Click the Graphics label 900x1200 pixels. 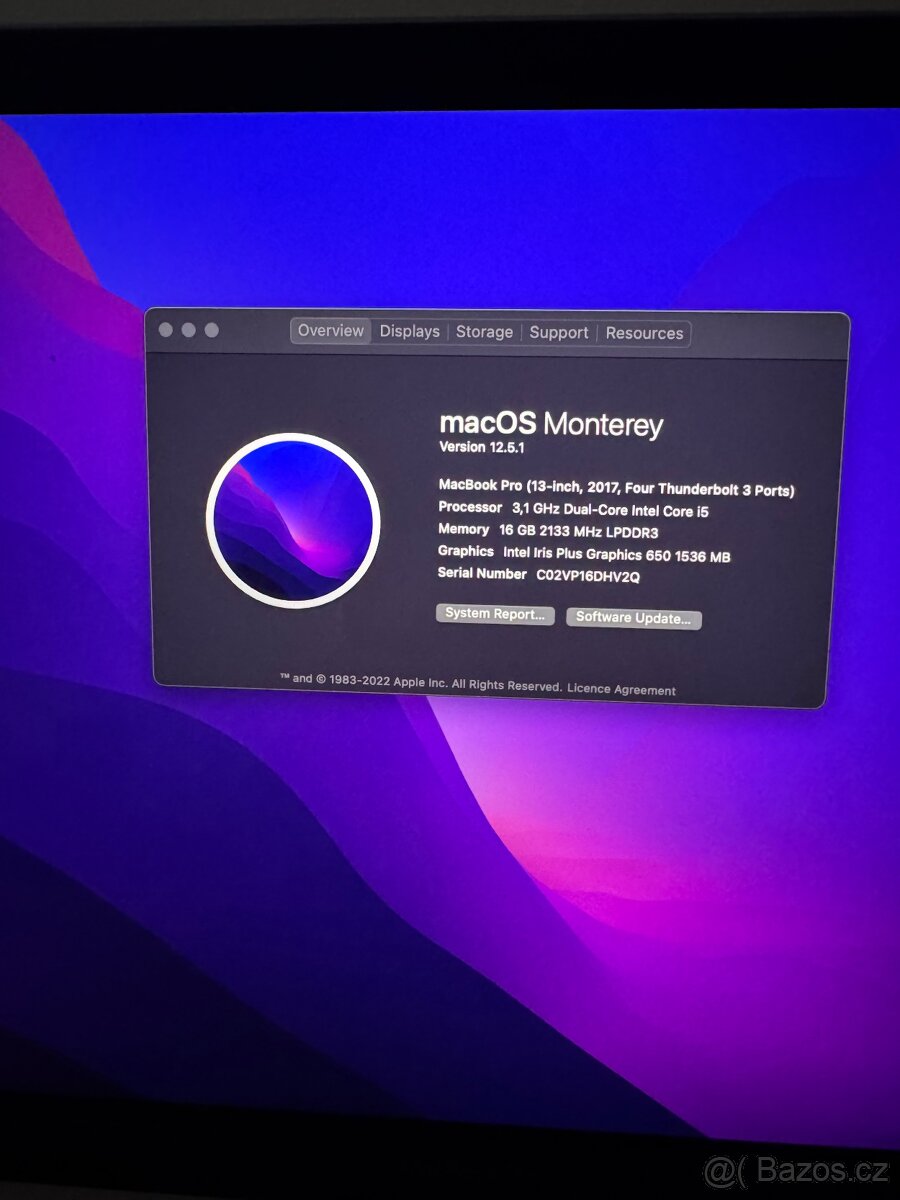466,552
